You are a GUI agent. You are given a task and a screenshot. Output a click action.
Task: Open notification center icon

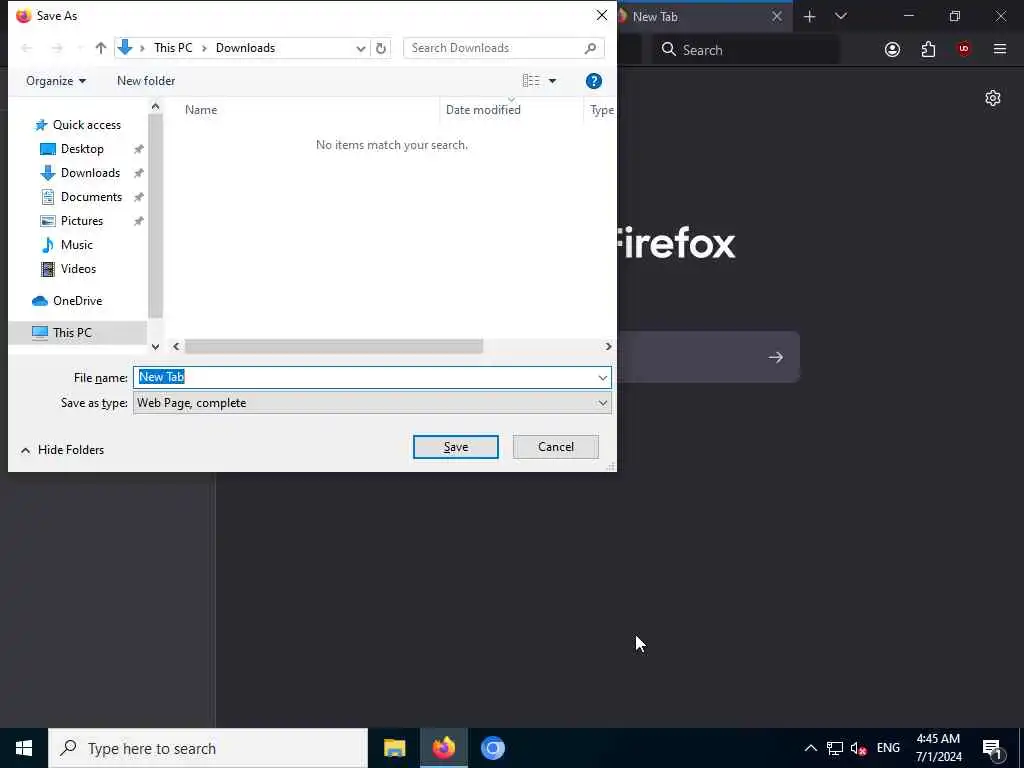993,748
